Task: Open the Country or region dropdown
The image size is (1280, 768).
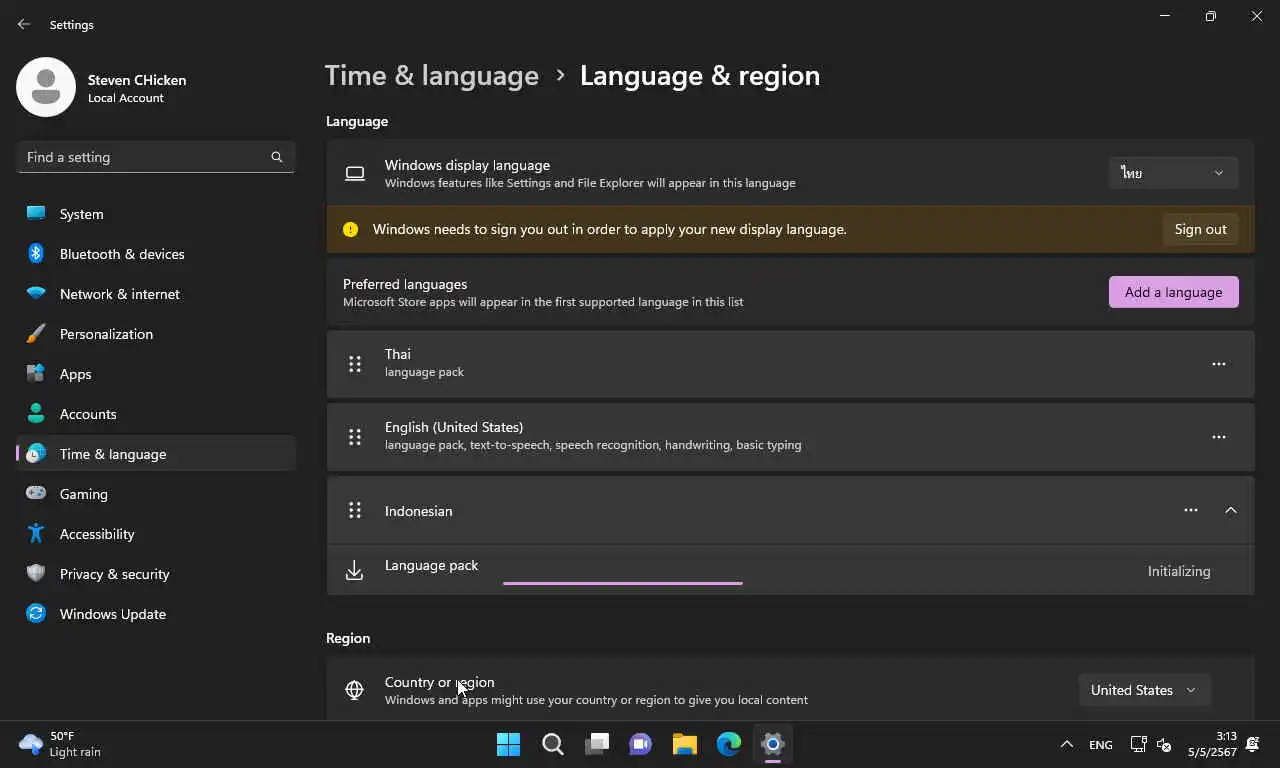Action: point(1144,690)
